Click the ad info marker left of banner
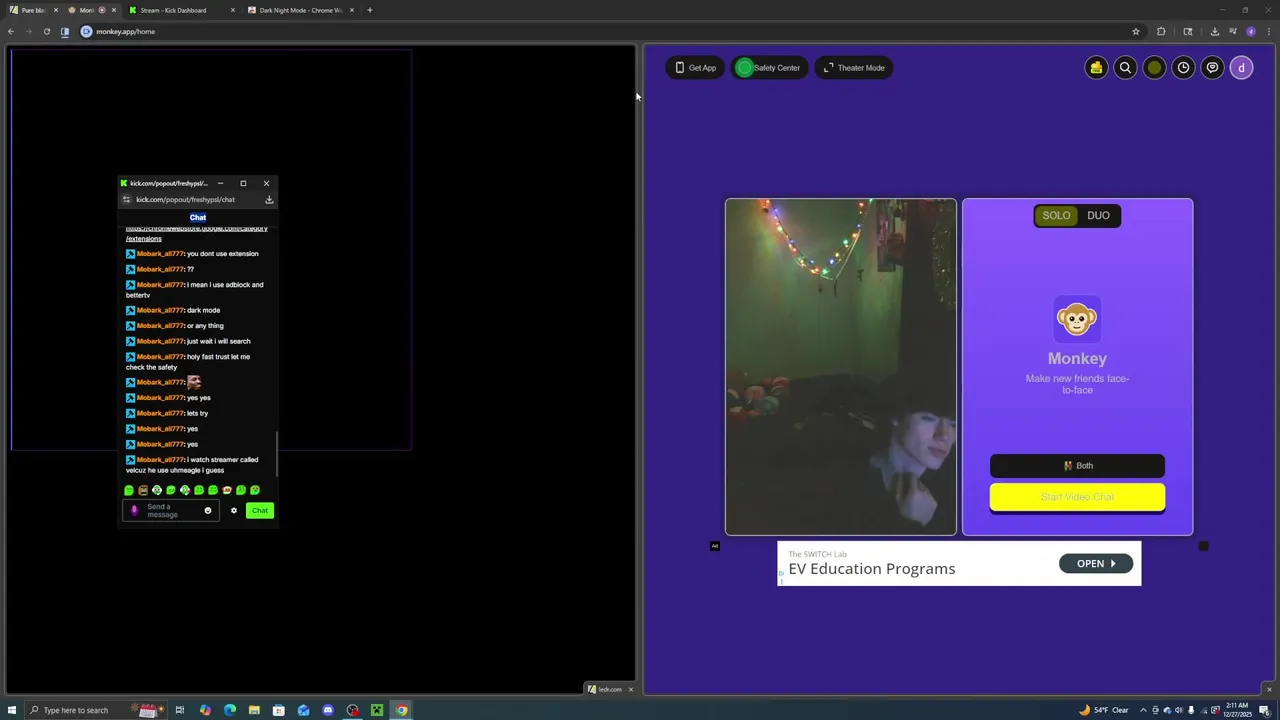The image size is (1280, 720). [x=714, y=546]
